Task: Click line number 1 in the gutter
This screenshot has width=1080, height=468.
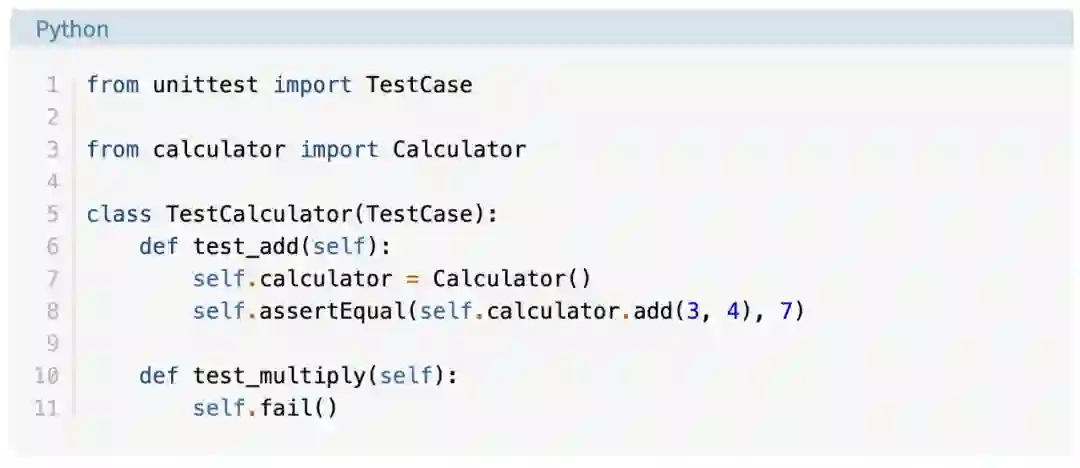Action: click(x=52, y=85)
